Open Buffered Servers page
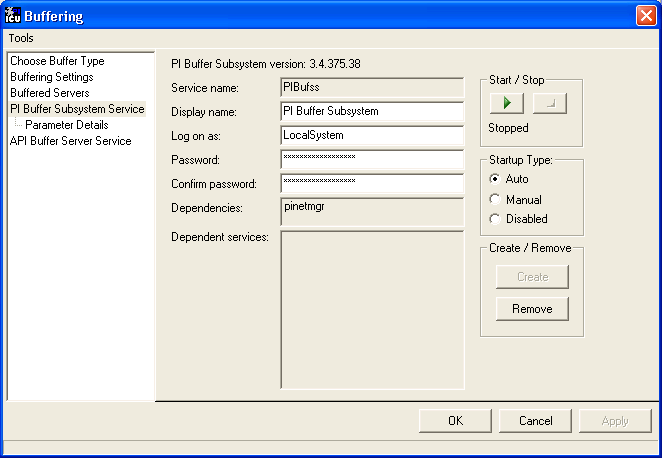Image resolution: width=662 pixels, height=458 pixels. point(50,93)
